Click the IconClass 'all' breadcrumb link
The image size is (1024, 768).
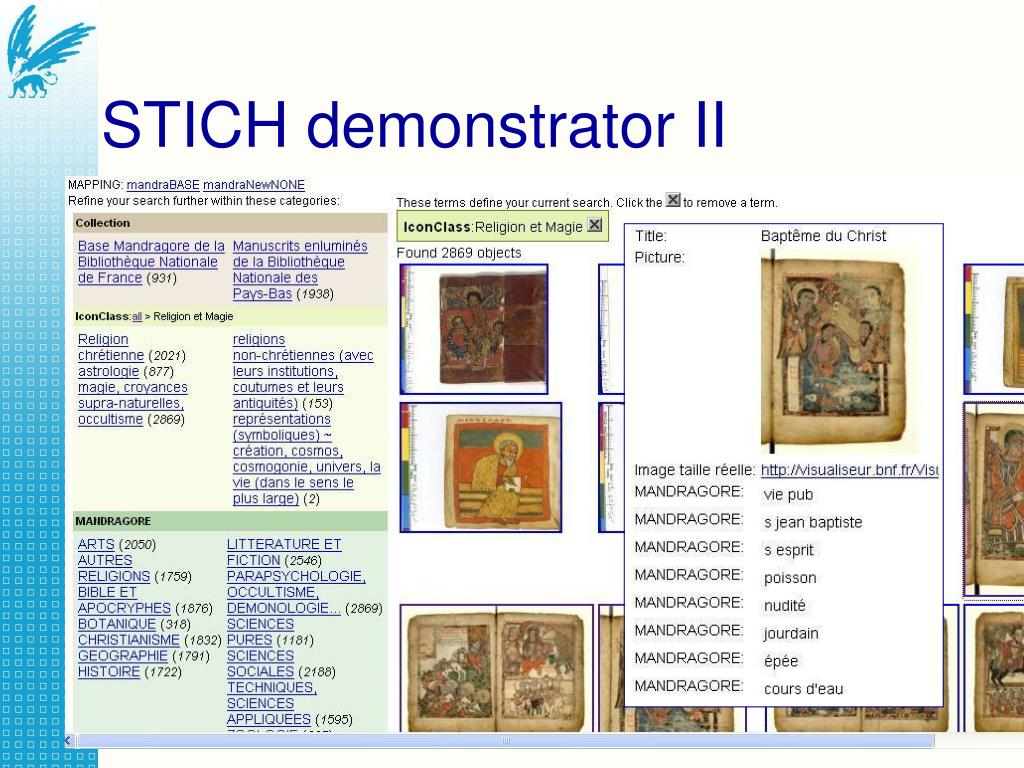point(136,317)
